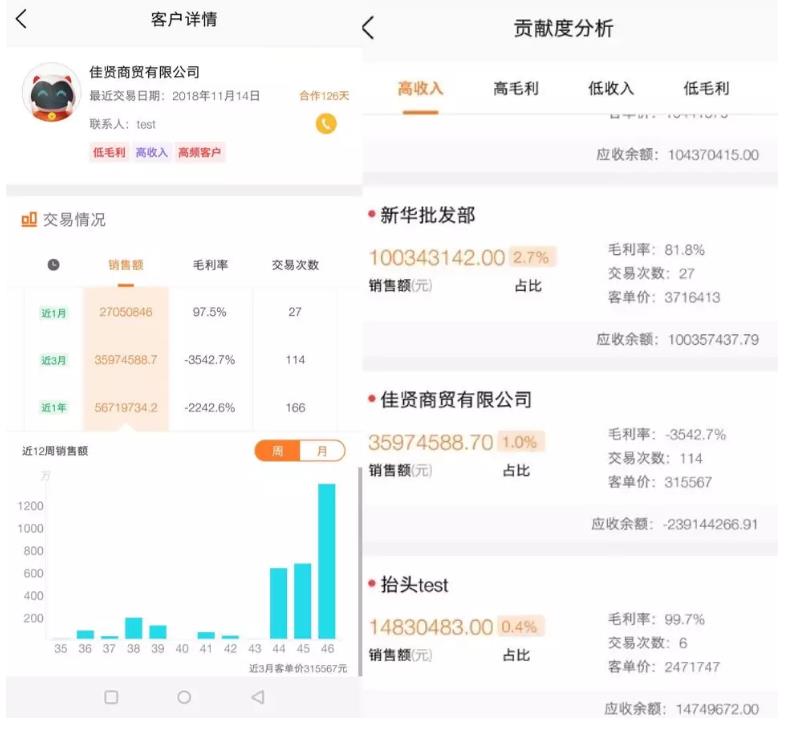The width and height of the screenshot is (790, 734).
Task: Open the 高收入 tab
Action: (x=420, y=89)
